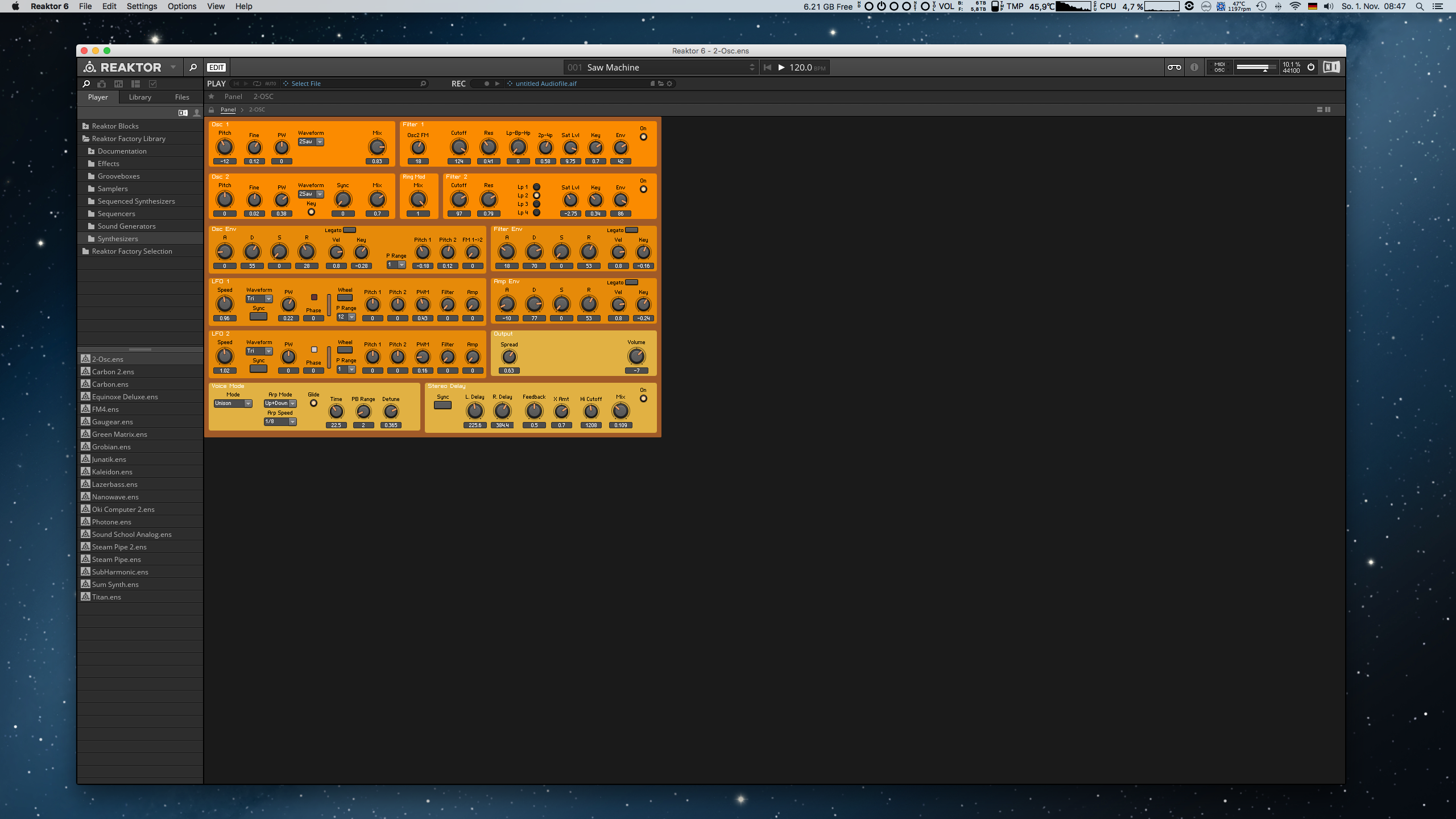The height and width of the screenshot is (819, 1456).
Task: Click the MIDI OSC indicator
Action: click(1219, 67)
